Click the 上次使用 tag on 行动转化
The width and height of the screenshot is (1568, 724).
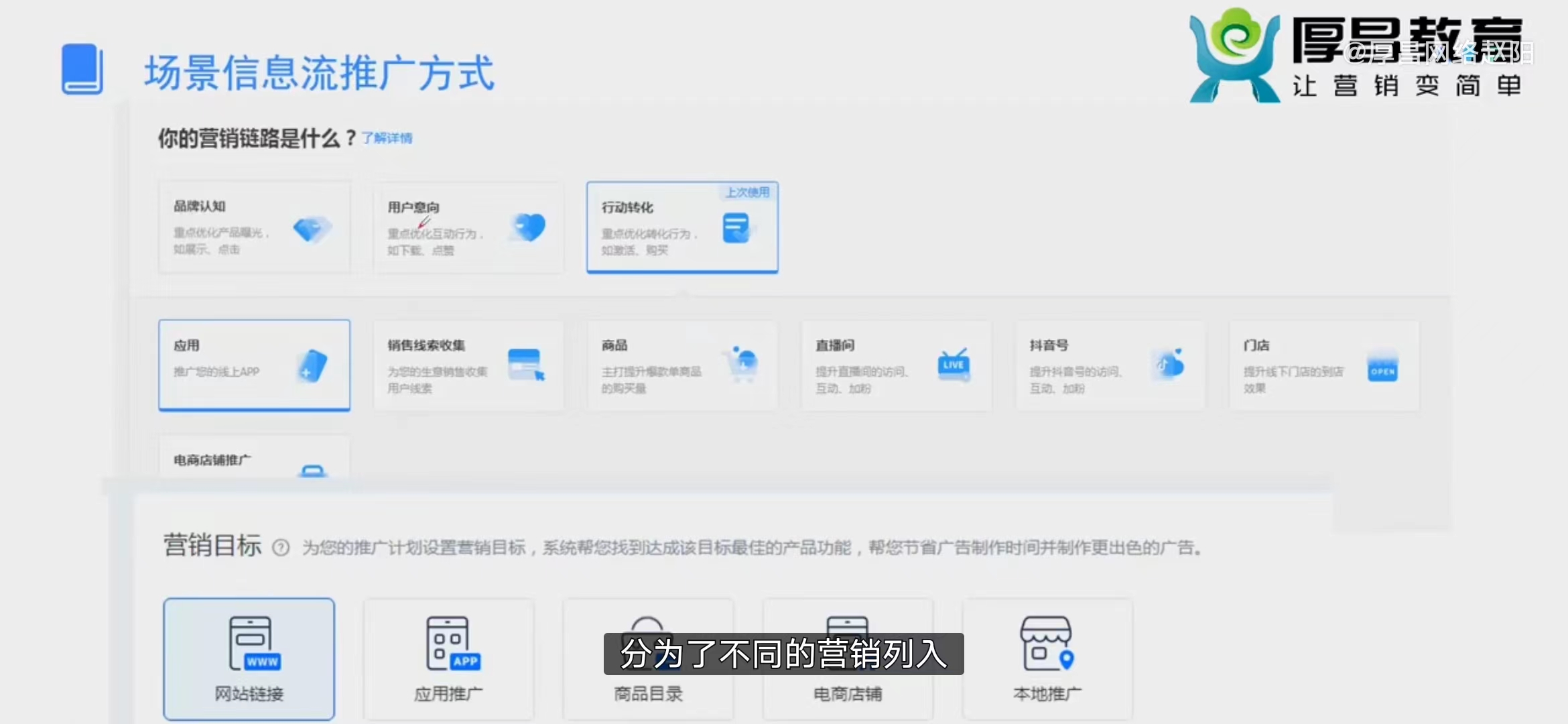[748, 192]
